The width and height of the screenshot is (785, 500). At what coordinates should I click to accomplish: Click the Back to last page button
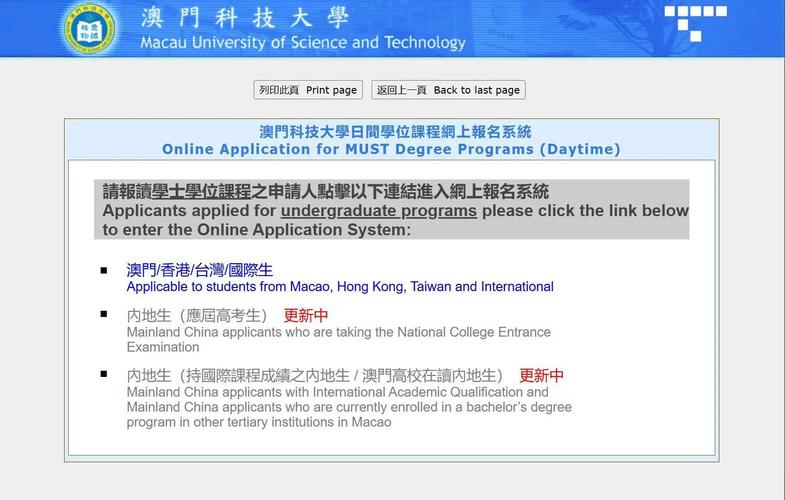click(448, 90)
